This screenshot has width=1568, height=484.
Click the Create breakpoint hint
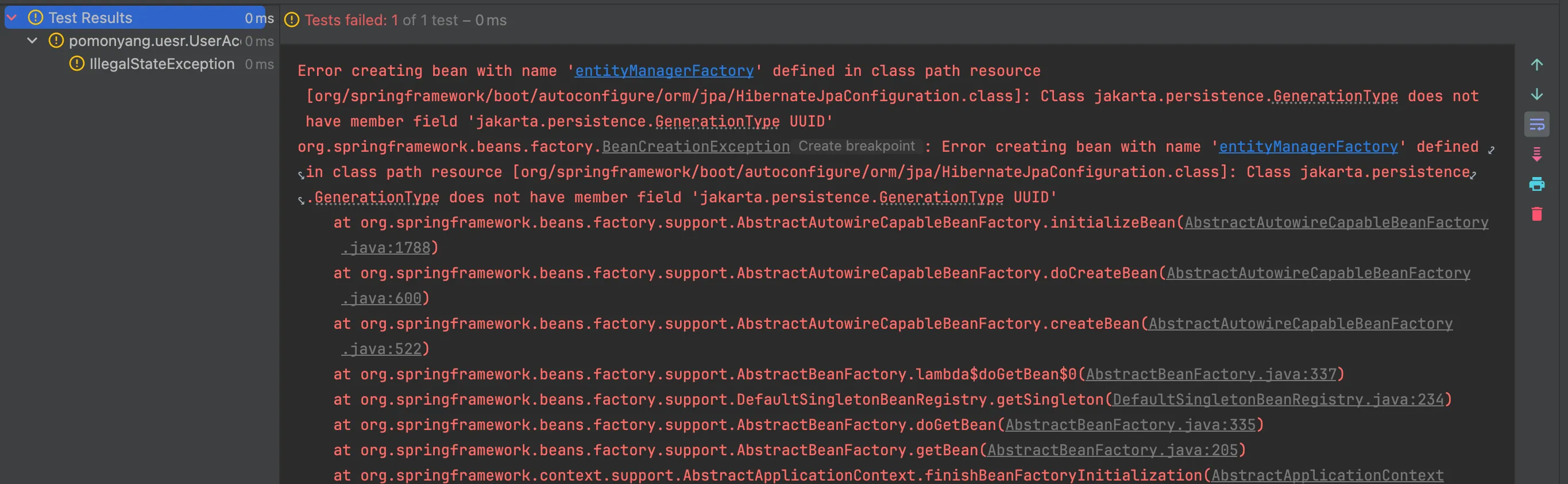(x=856, y=146)
